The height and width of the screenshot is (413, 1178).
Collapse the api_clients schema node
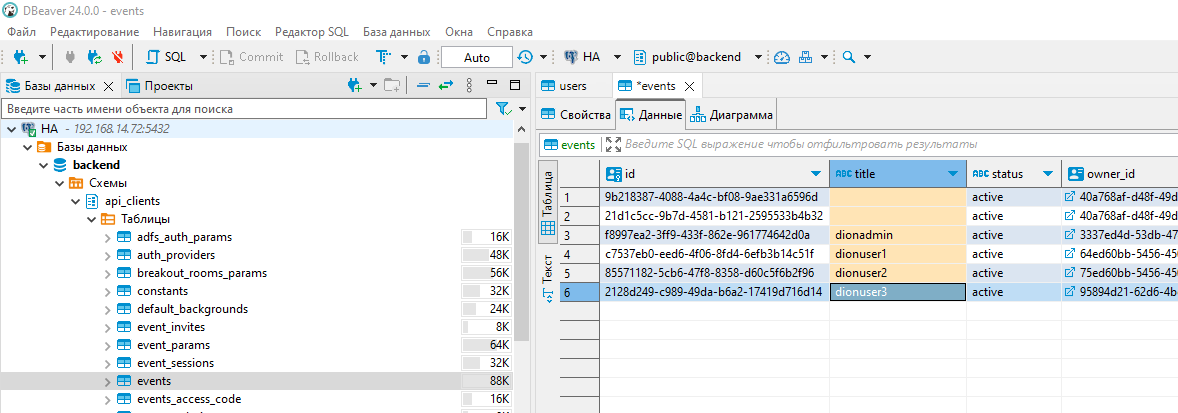click(74, 201)
